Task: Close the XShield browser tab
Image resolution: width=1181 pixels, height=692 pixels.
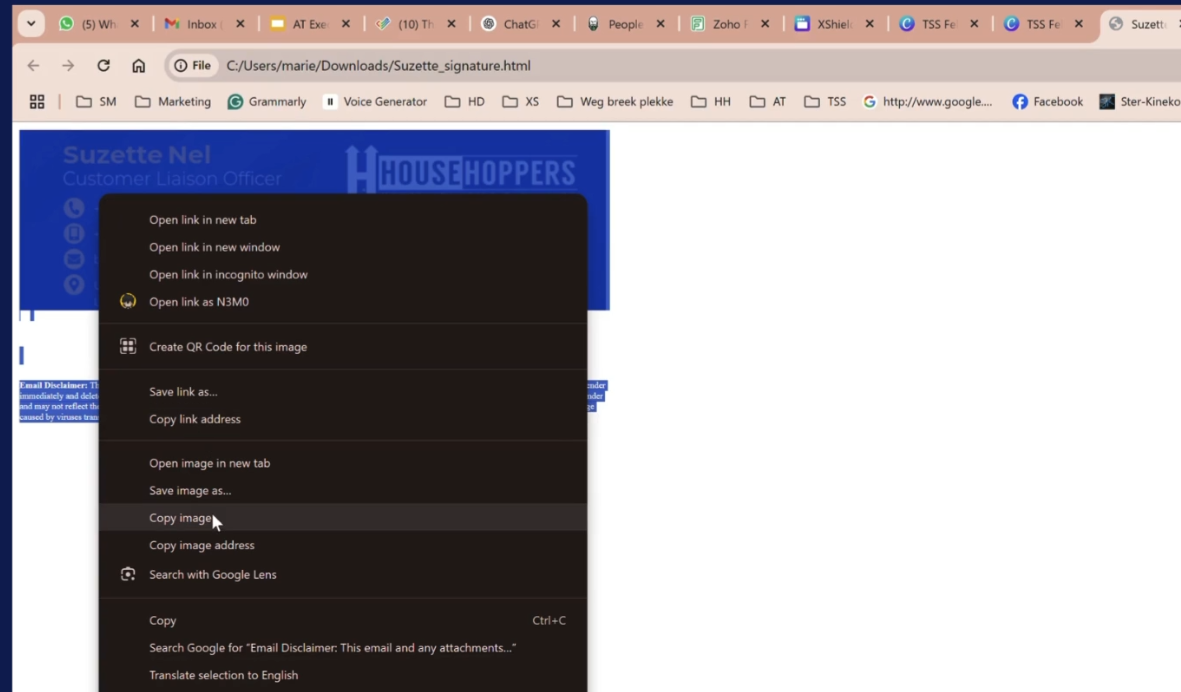Action: [x=869, y=24]
